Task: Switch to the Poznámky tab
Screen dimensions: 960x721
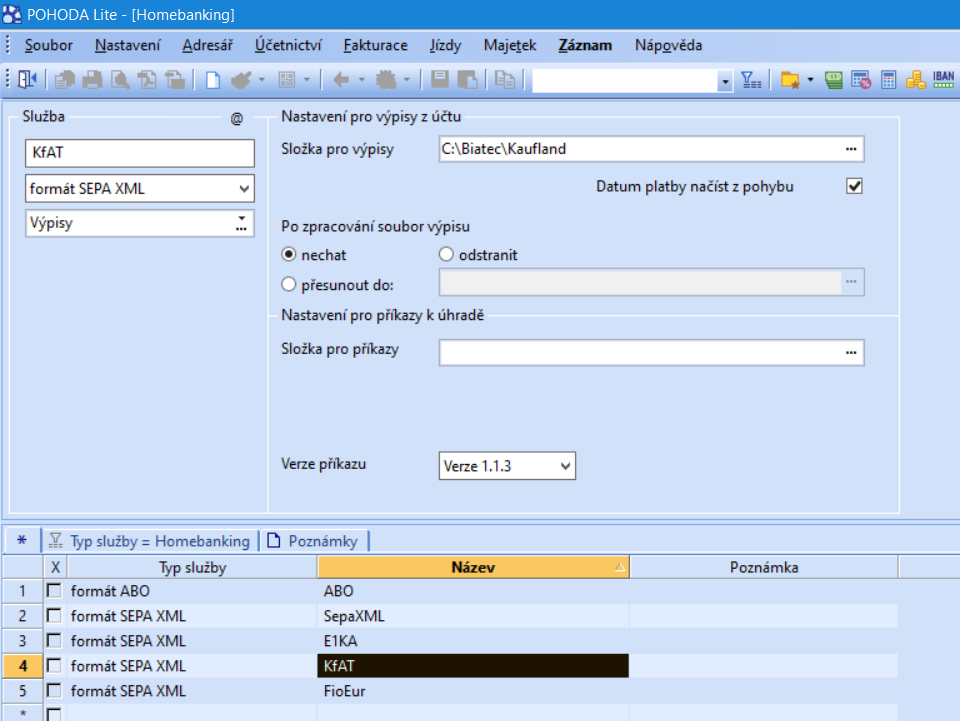Action: 314,541
